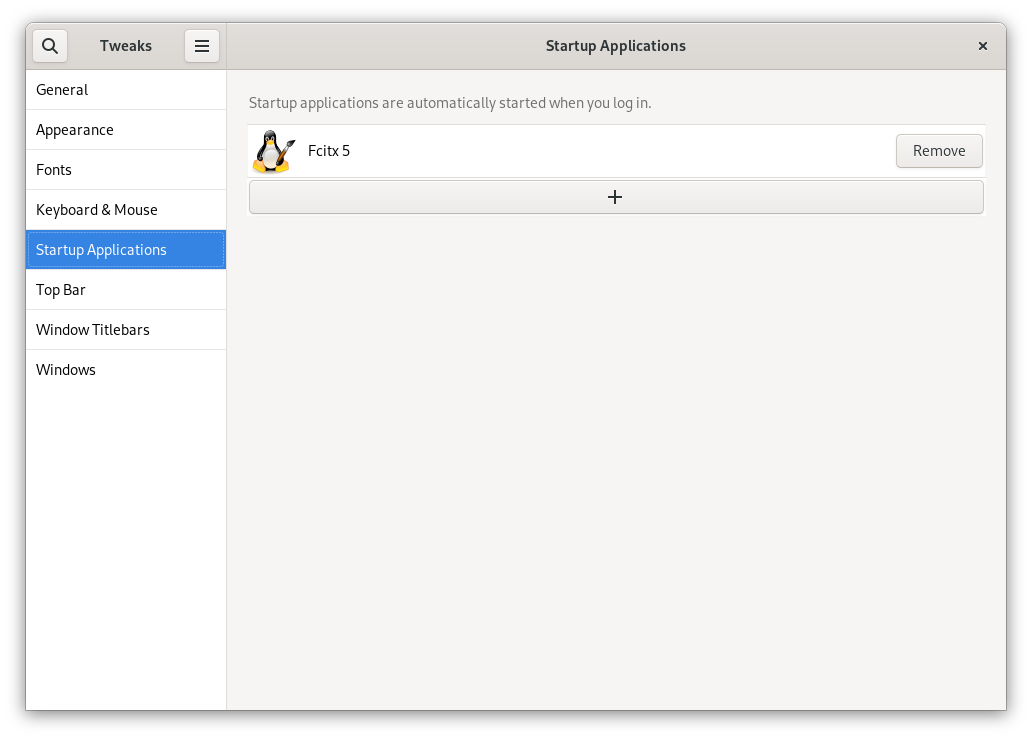Click the Startup Applications header title
1032x739 pixels.
(x=615, y=46)
